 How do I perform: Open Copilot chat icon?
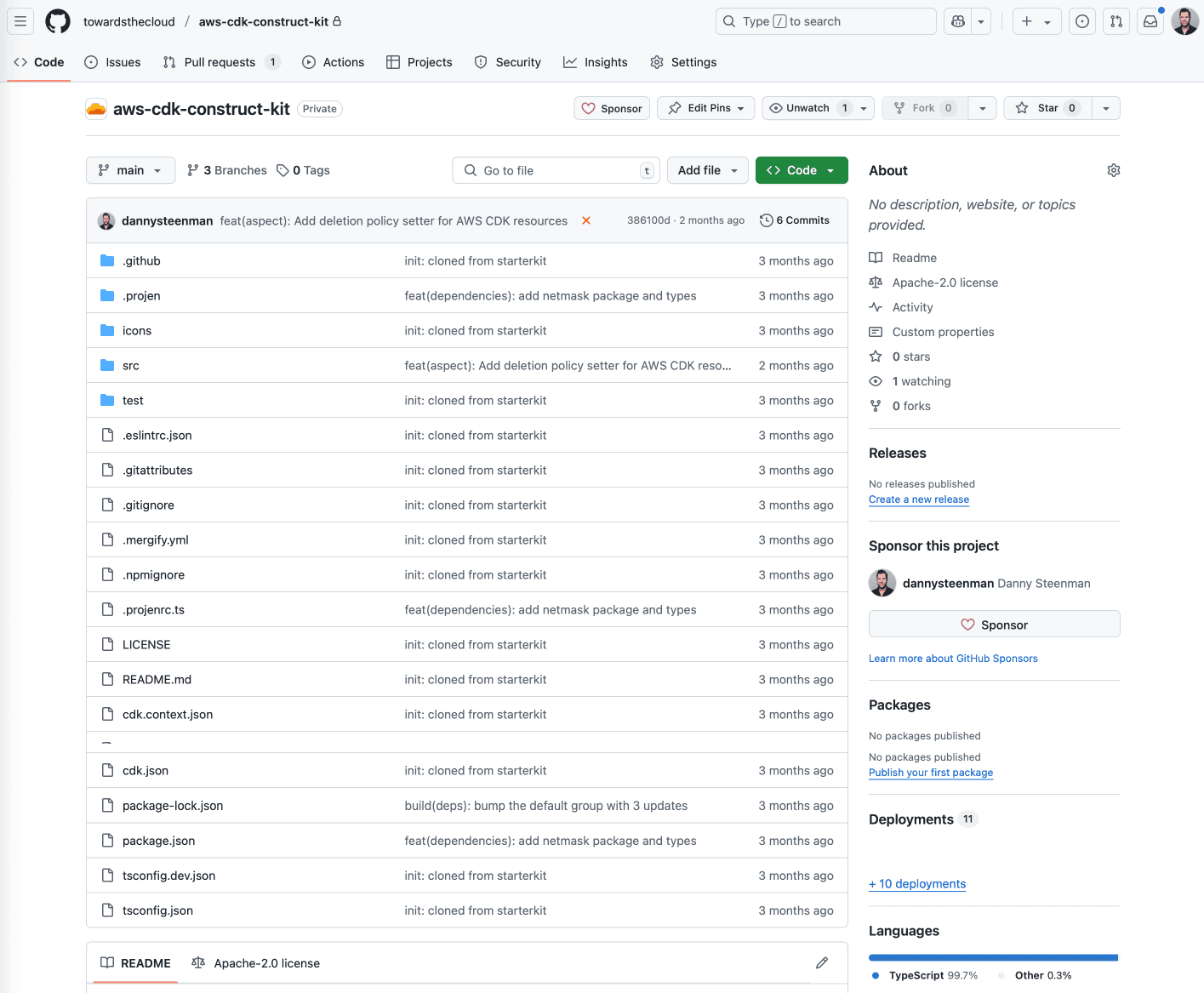coord(958,21)
